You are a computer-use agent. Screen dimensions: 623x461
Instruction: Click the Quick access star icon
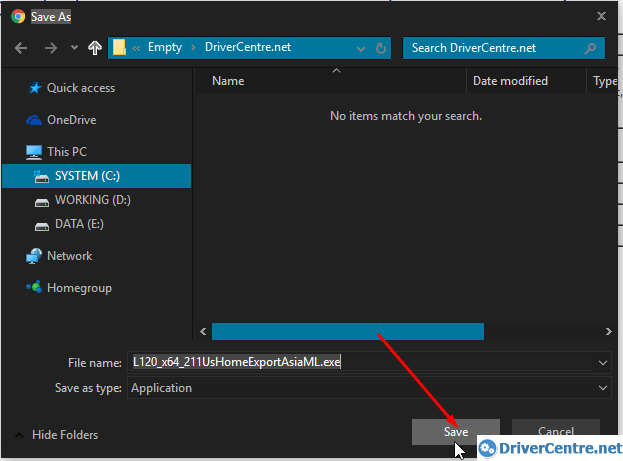[35, 88]
